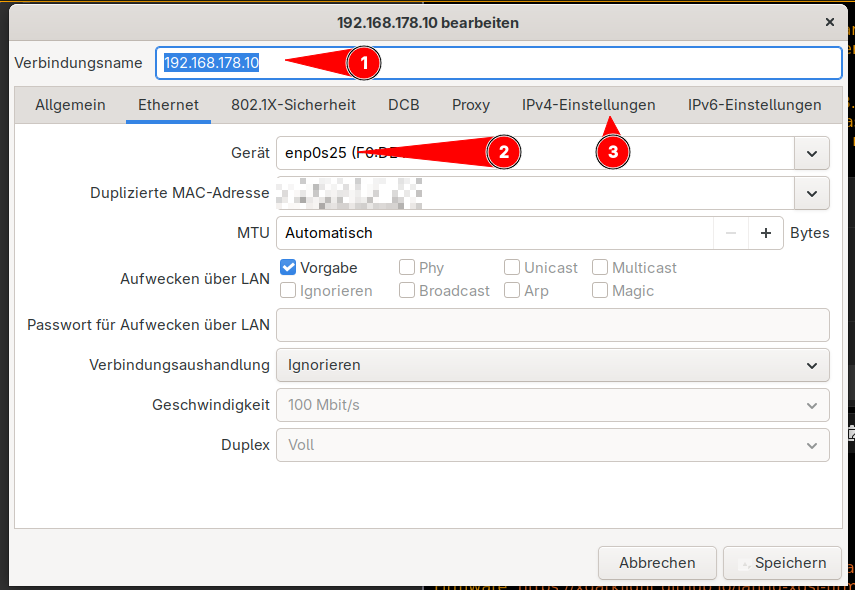Open the Geschwindigkeit speed dropdown
The image size is (855, 590).
tap(812, 405)
